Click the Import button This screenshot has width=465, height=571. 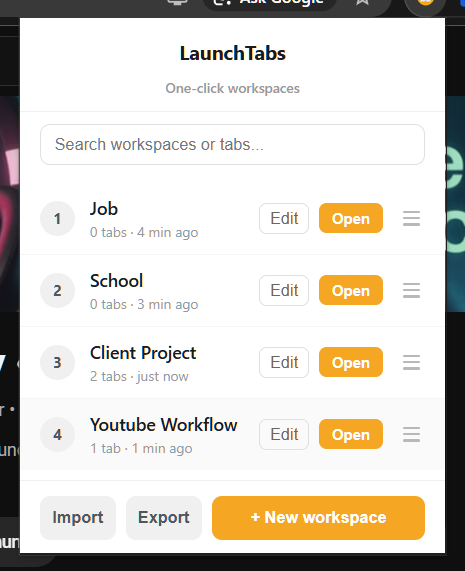pos(78,518)
